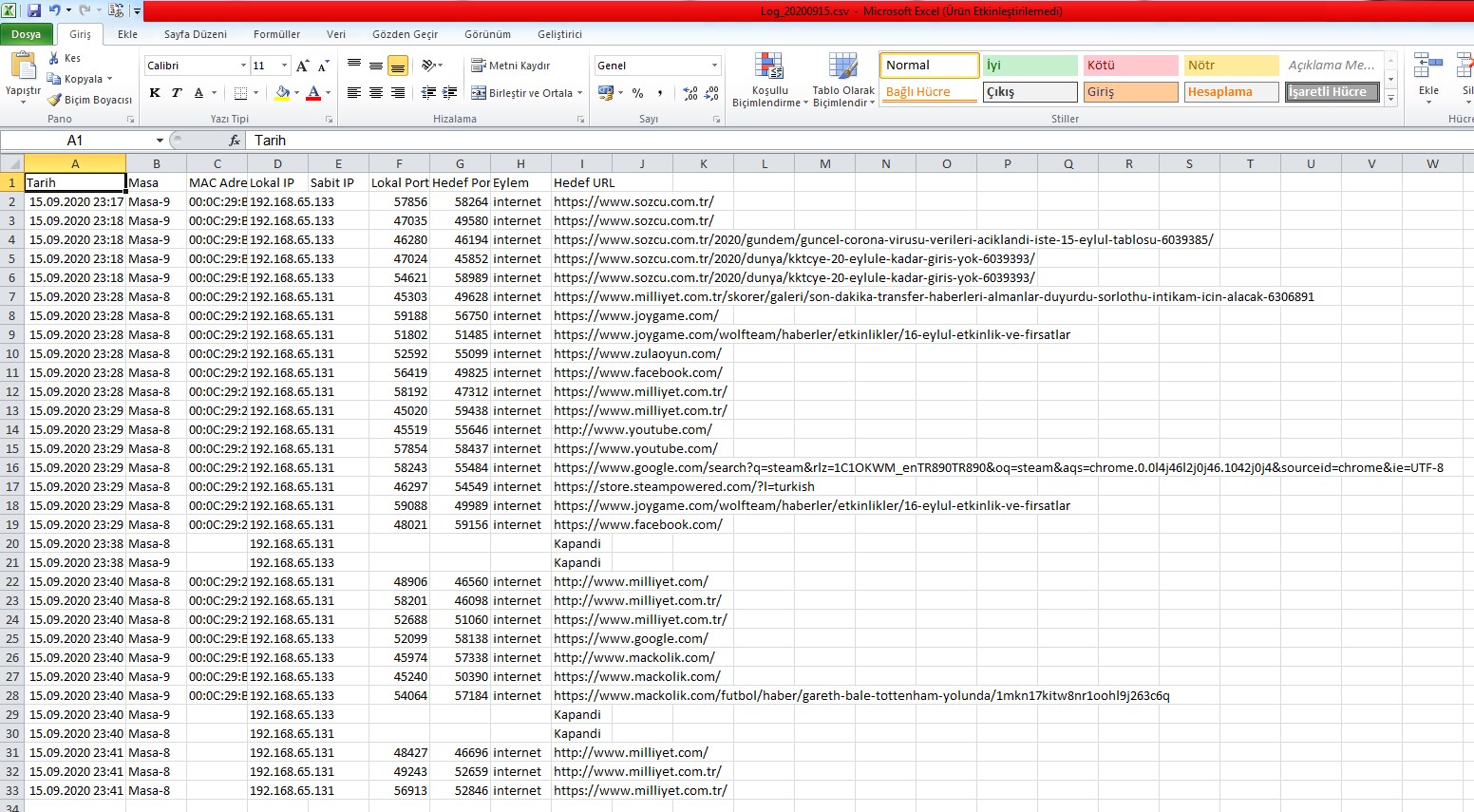The width and height of the screenshot is (1474, 812).
Task: Open the Veri ribbon tab
Action: click(x=336, y=34)
